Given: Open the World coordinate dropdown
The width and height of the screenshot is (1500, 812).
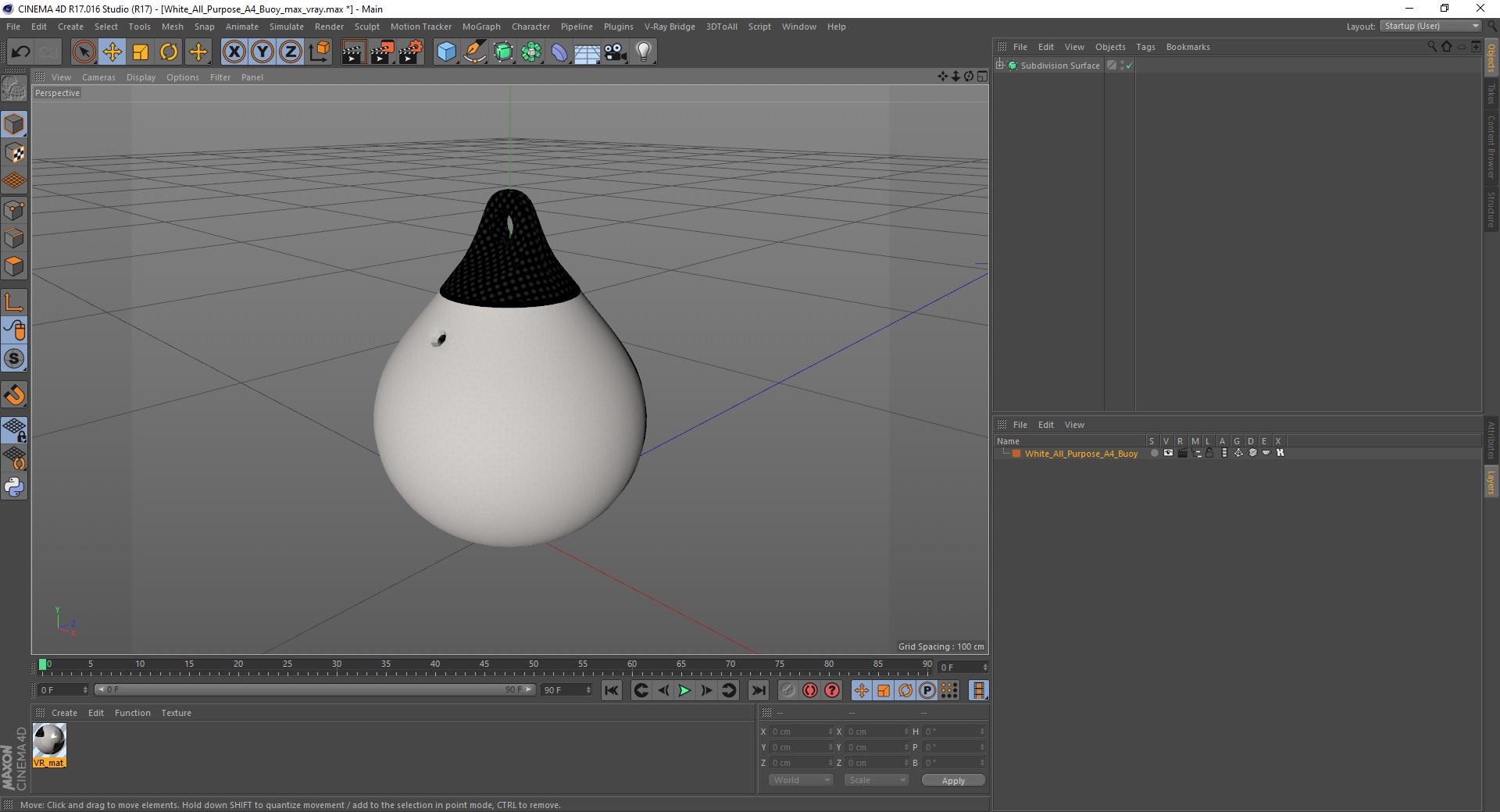Looking at the screenshot, I should (x=801, y=780).
